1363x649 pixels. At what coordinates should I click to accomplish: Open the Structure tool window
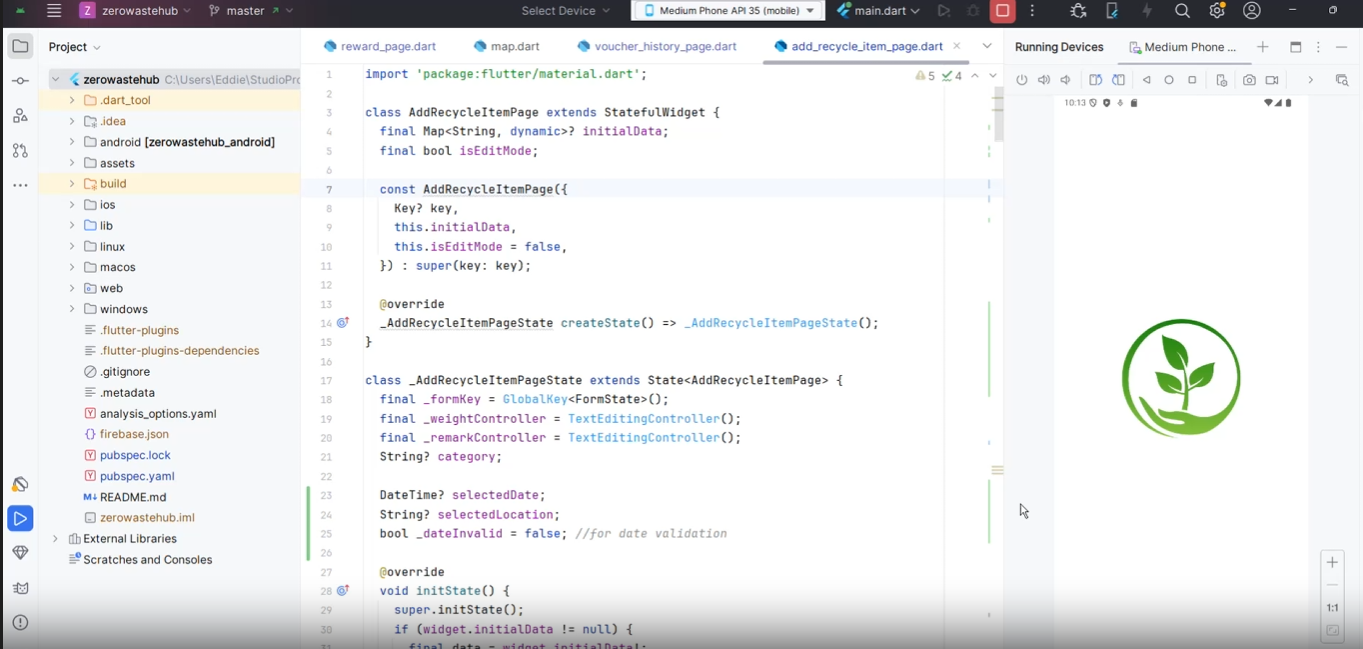[x=20, y=116]
